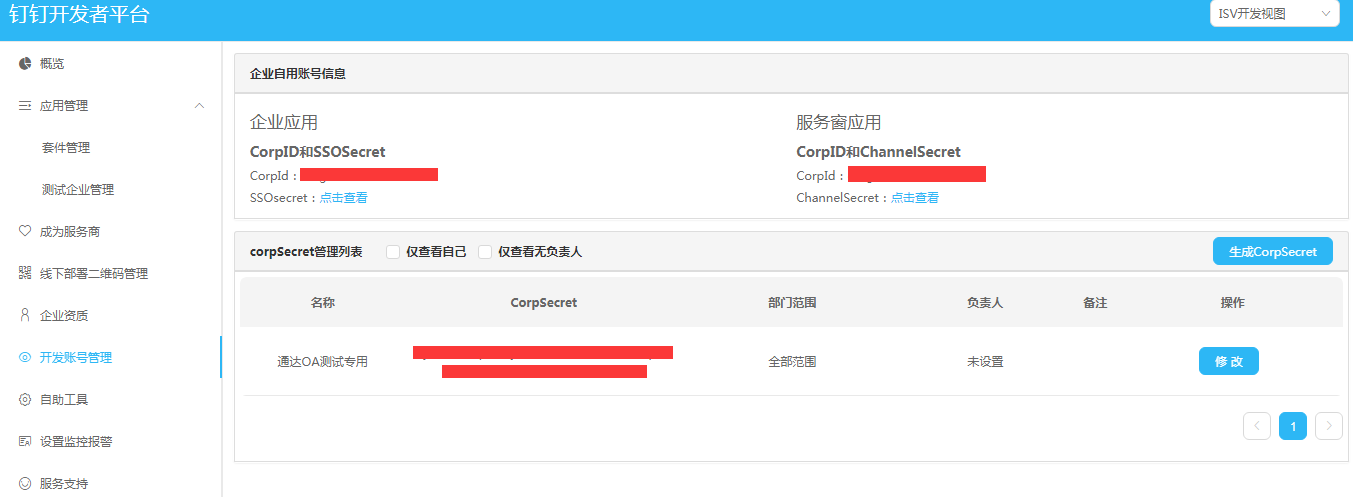Viewport: 1353px width, 497px height.
Task: Collapse the 应用管理 menu chevron
Action: pos(199,106)
